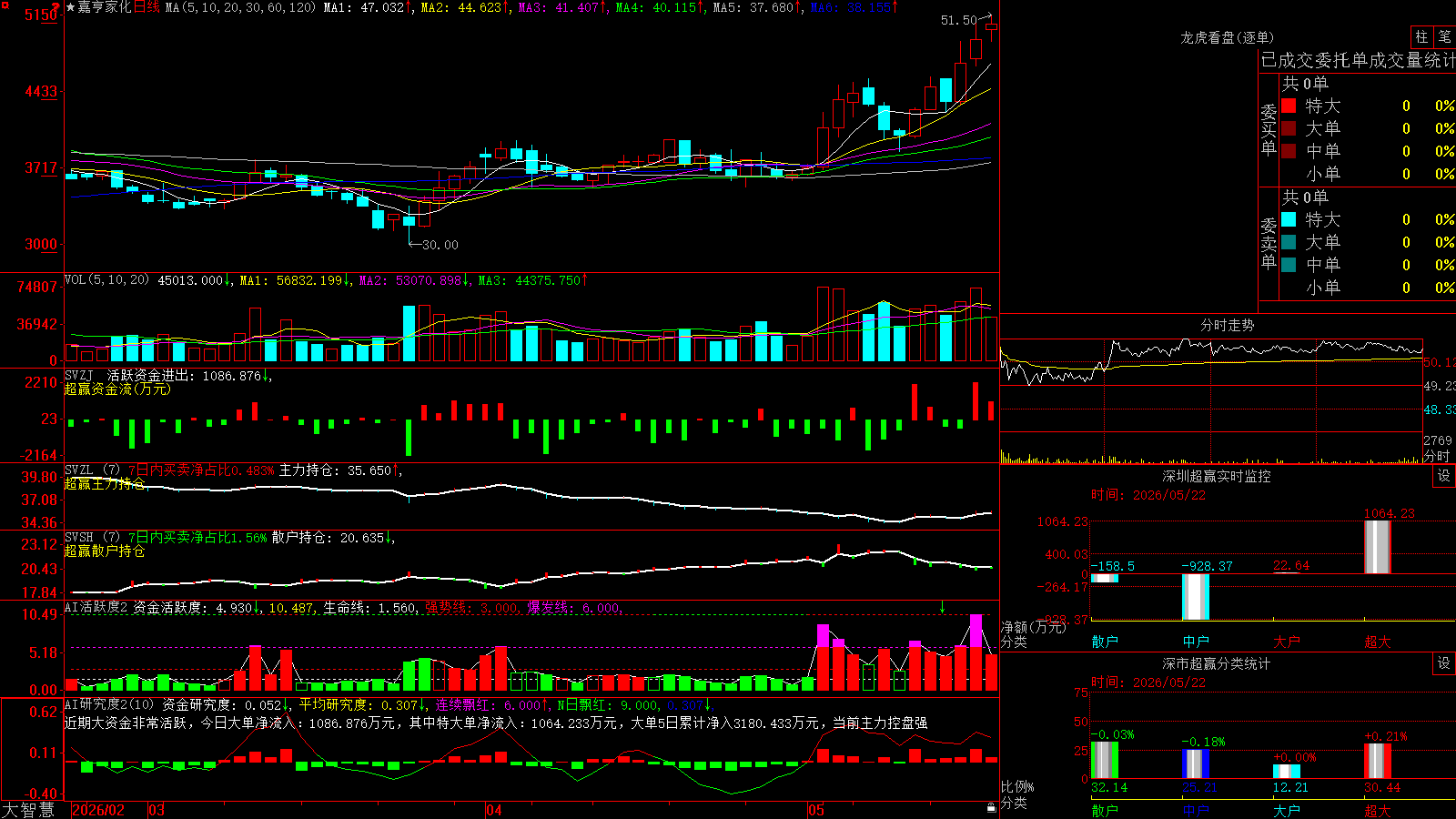Image resolution: width=1456 pixels, height=819 pixels.
Task: Click the 大智慧 logo button
Action: 28,810
